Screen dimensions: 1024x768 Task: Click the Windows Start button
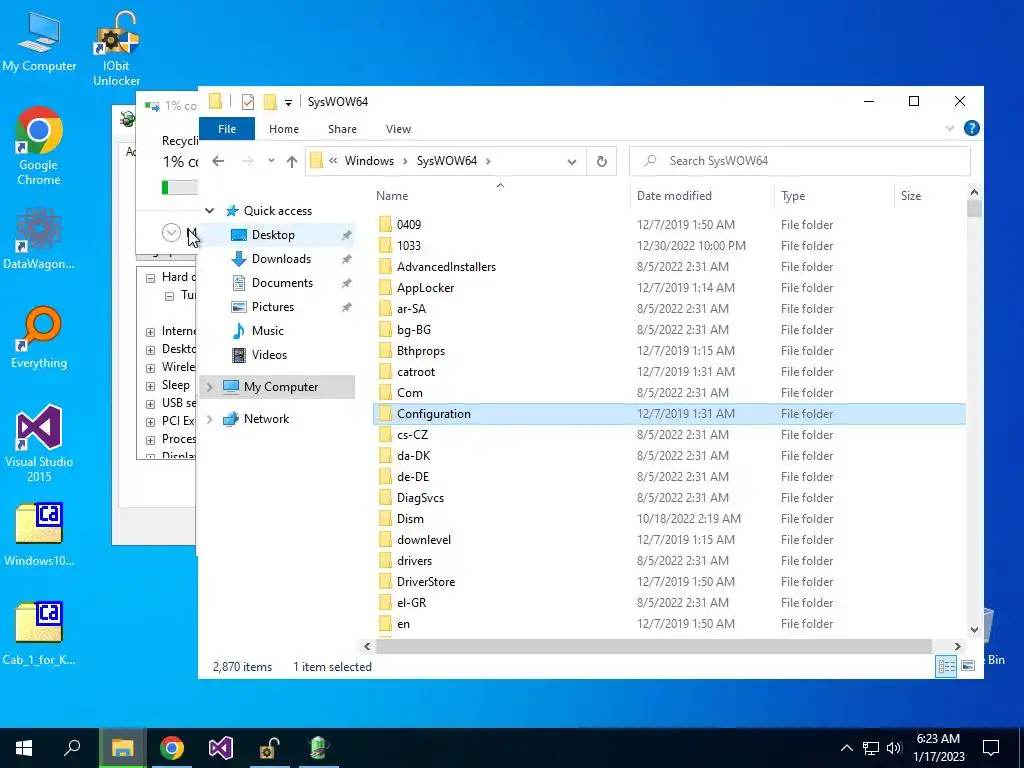click(x=24, y=748)
